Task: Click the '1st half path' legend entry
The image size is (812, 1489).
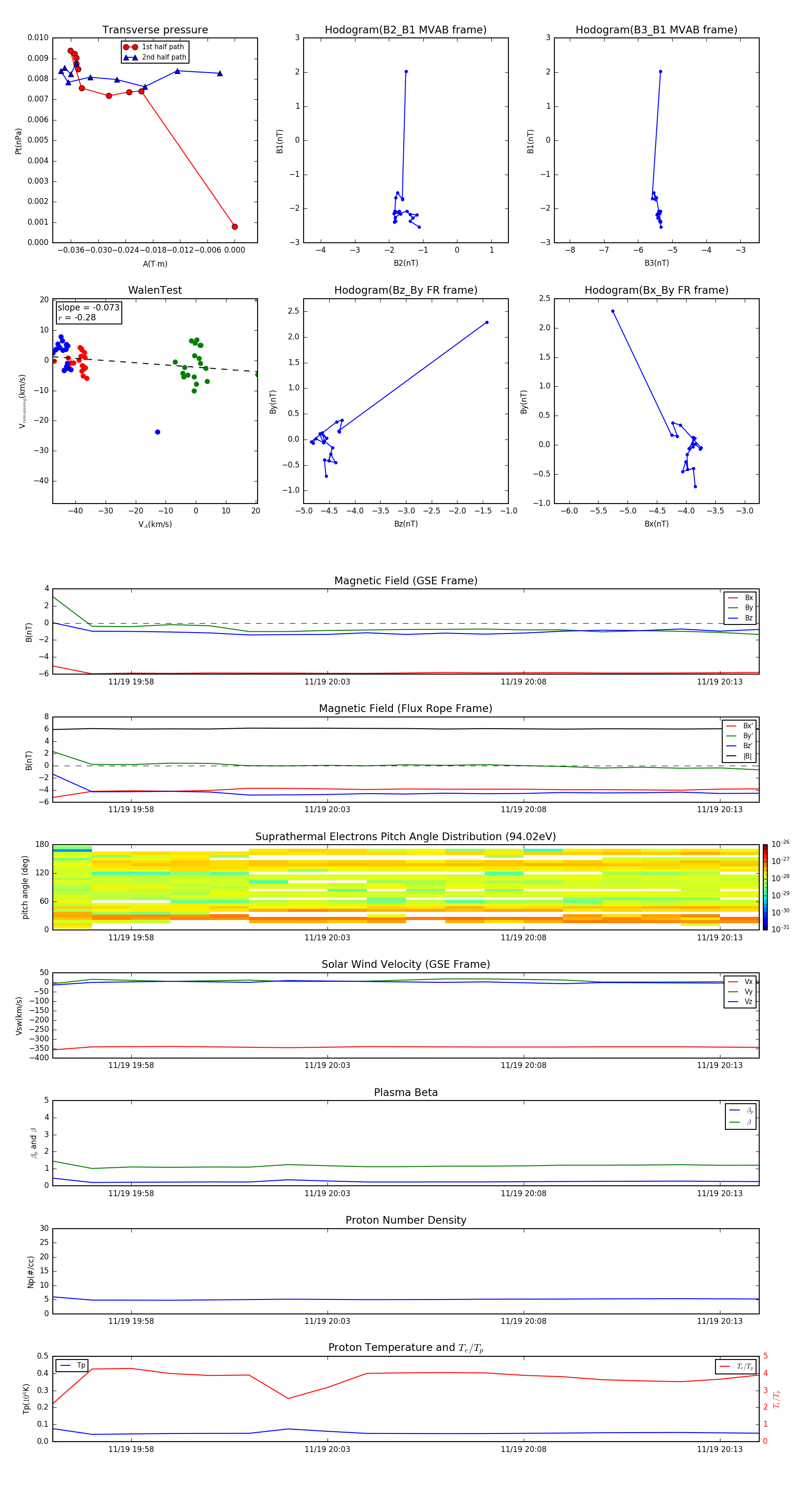Action: pyautogui.click(x=155, y=47)
